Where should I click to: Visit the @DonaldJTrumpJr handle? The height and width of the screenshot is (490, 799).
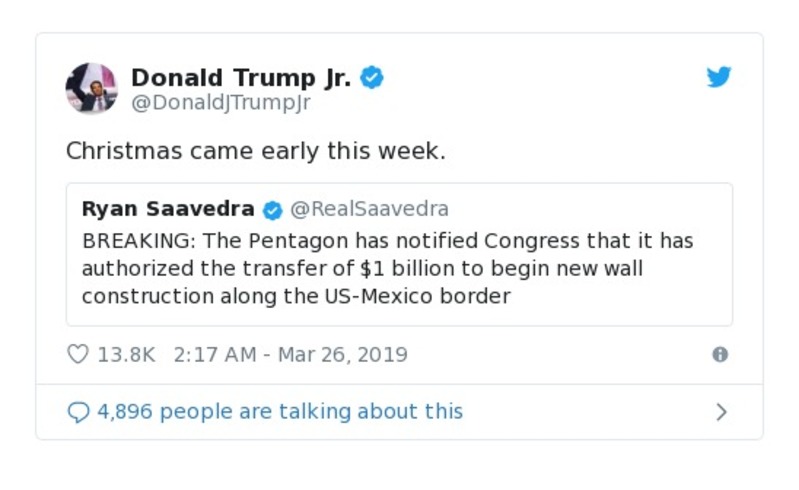pyautogui.click(x=221, y=102)
